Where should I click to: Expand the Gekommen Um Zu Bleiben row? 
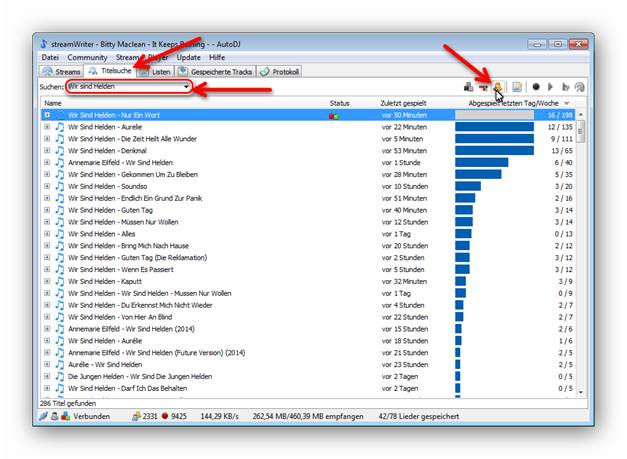coord(47,174)
